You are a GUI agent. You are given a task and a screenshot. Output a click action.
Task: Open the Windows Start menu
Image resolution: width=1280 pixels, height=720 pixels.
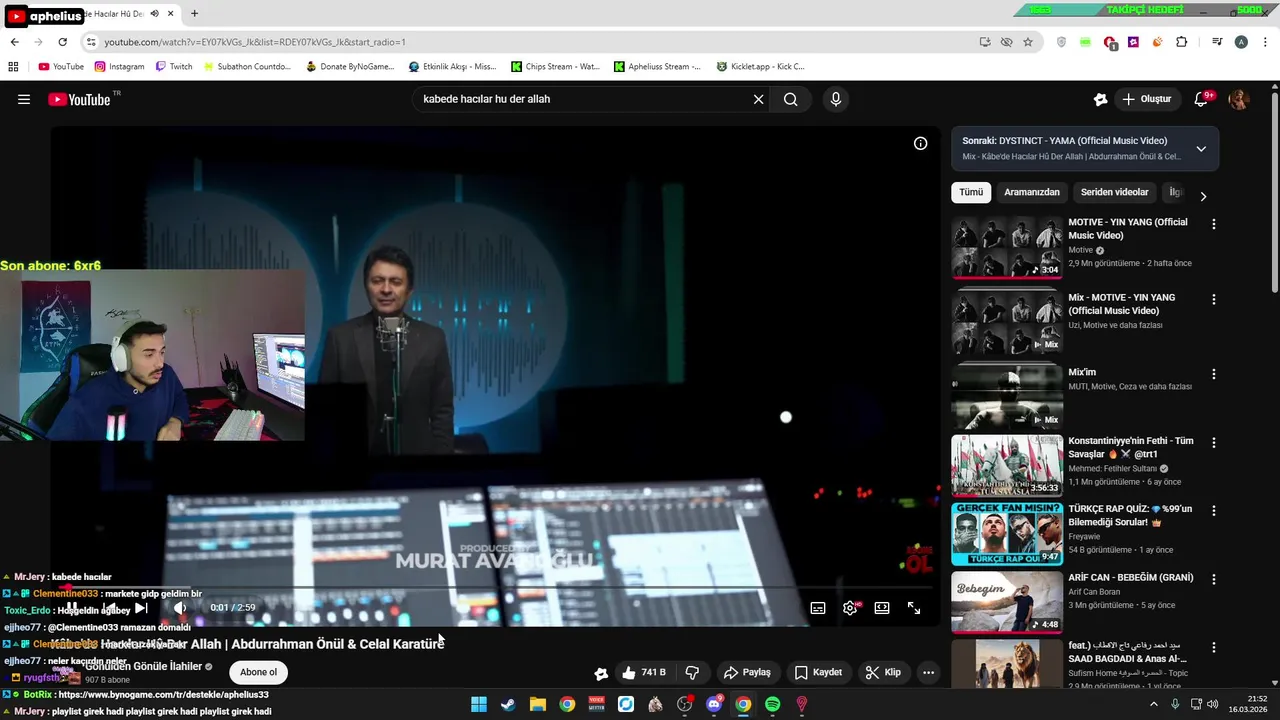(479, 704)
